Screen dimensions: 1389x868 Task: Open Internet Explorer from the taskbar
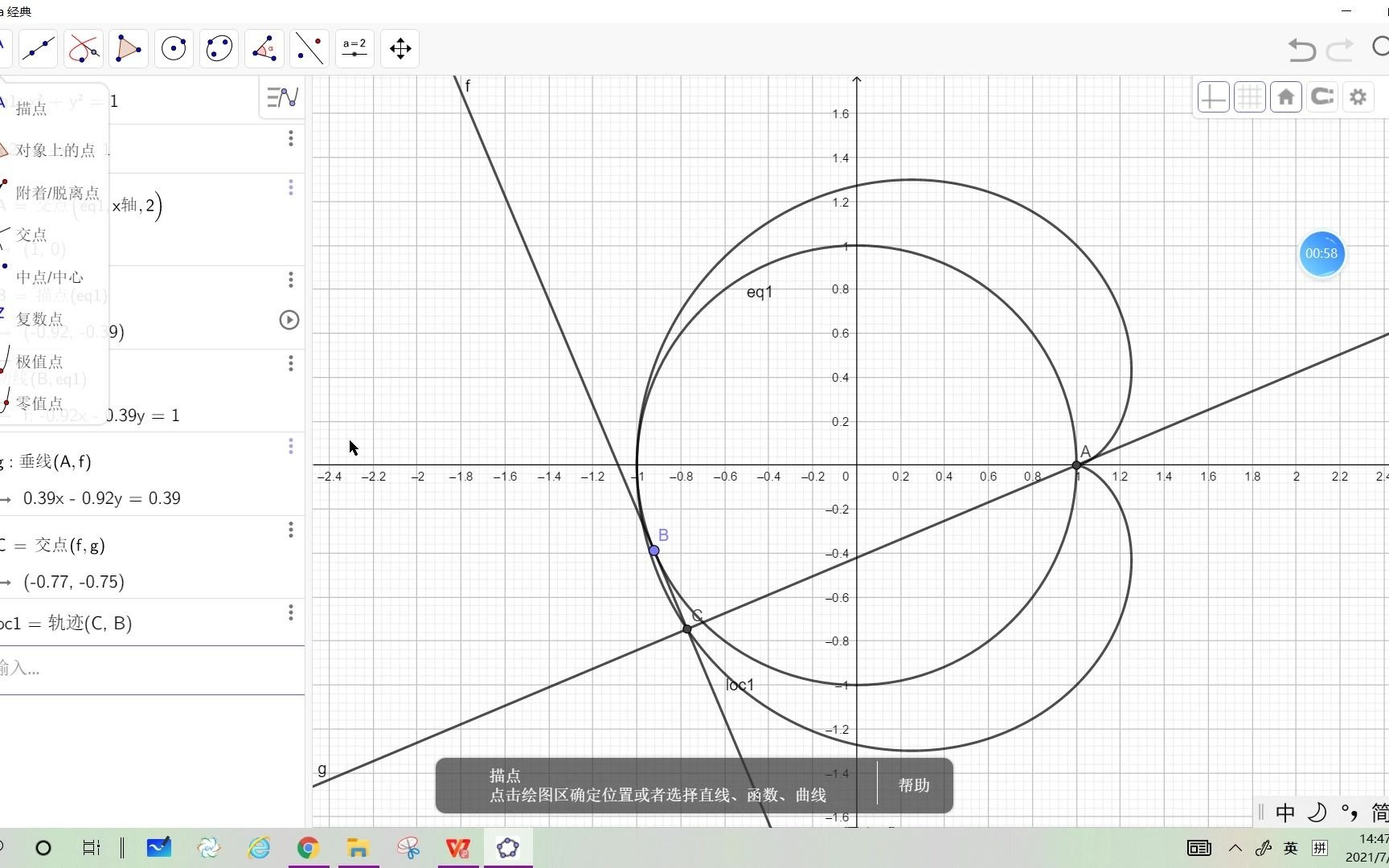point(259,848)
